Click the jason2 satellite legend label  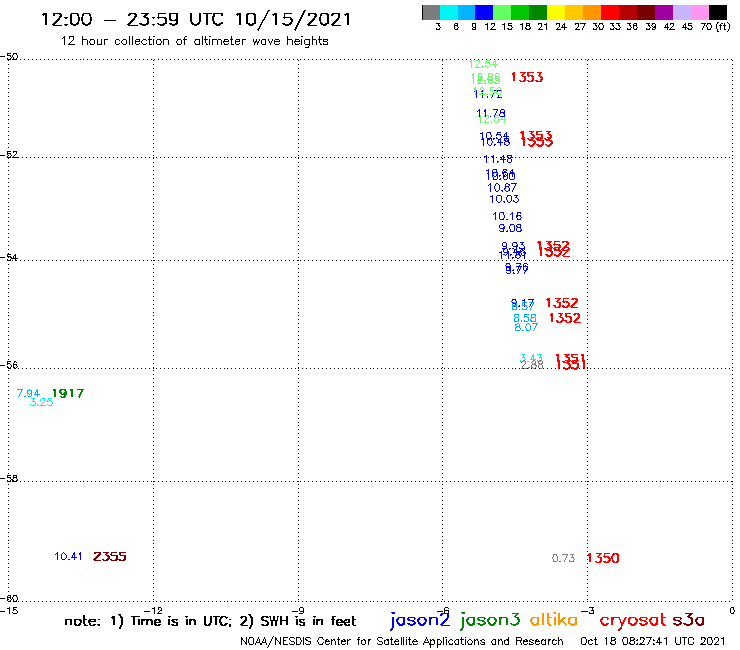click(420, 620)
